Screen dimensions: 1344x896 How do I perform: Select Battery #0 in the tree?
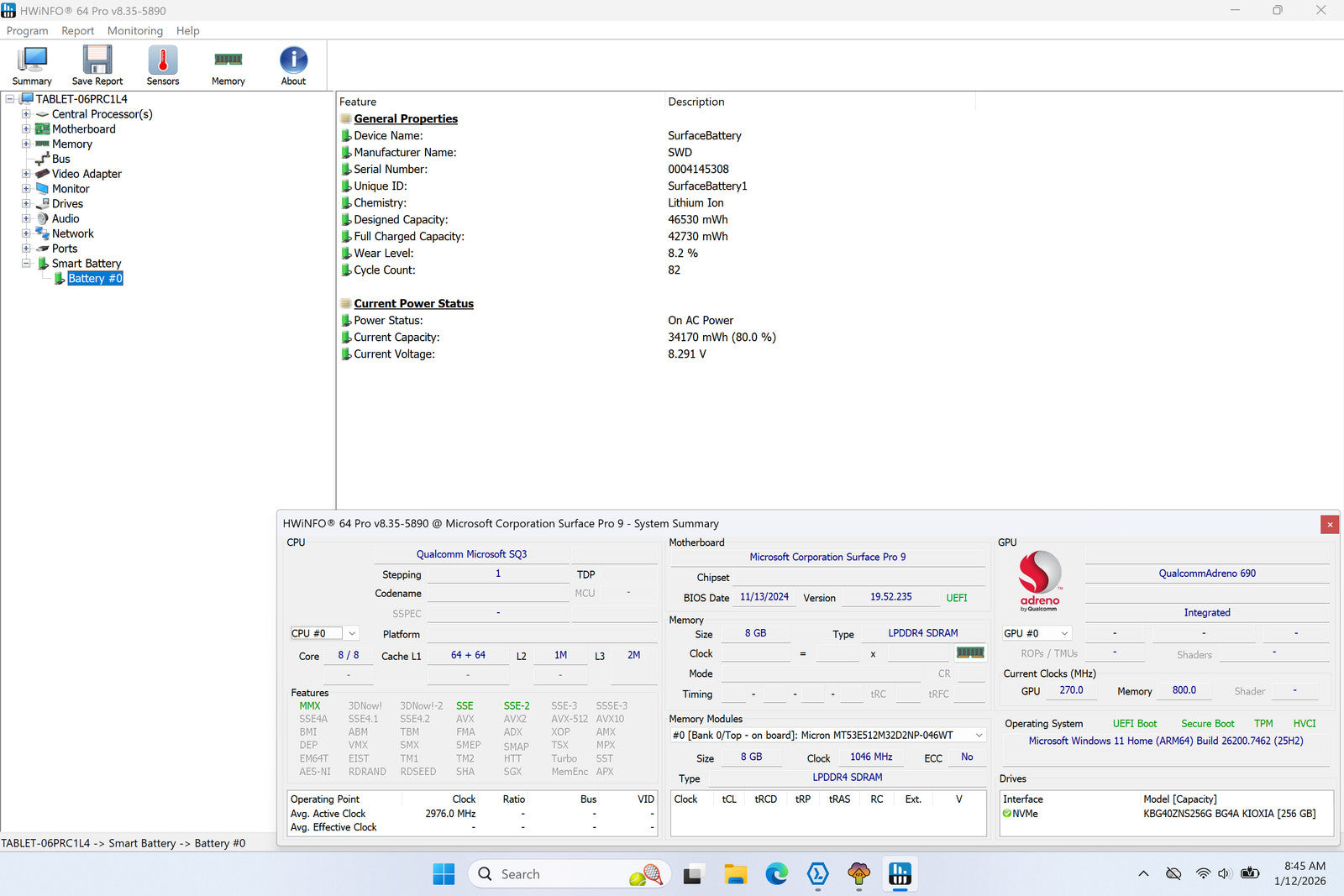coord(95,279)
